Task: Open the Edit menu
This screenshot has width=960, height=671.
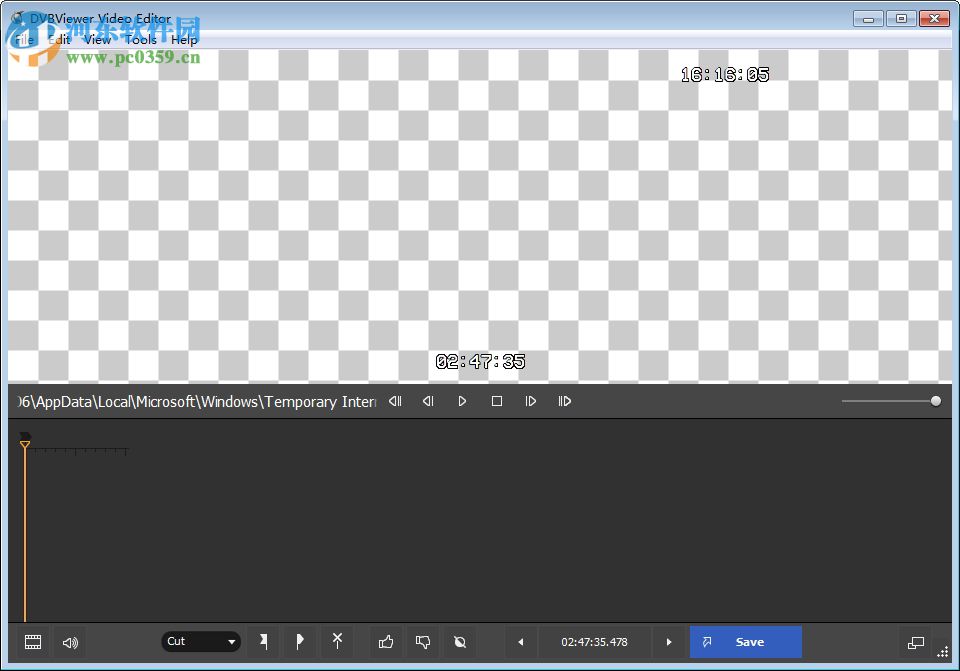Action: point(58,39)
